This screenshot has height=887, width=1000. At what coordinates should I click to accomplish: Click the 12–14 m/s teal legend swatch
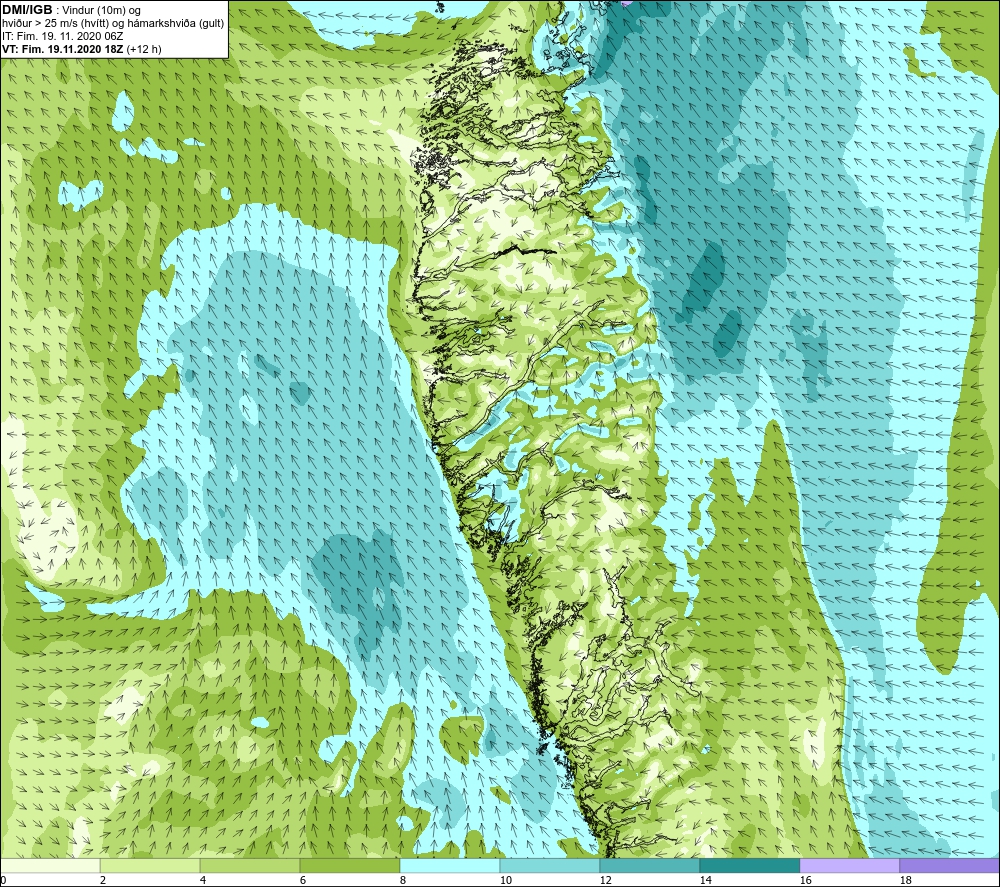pos(649,865)
